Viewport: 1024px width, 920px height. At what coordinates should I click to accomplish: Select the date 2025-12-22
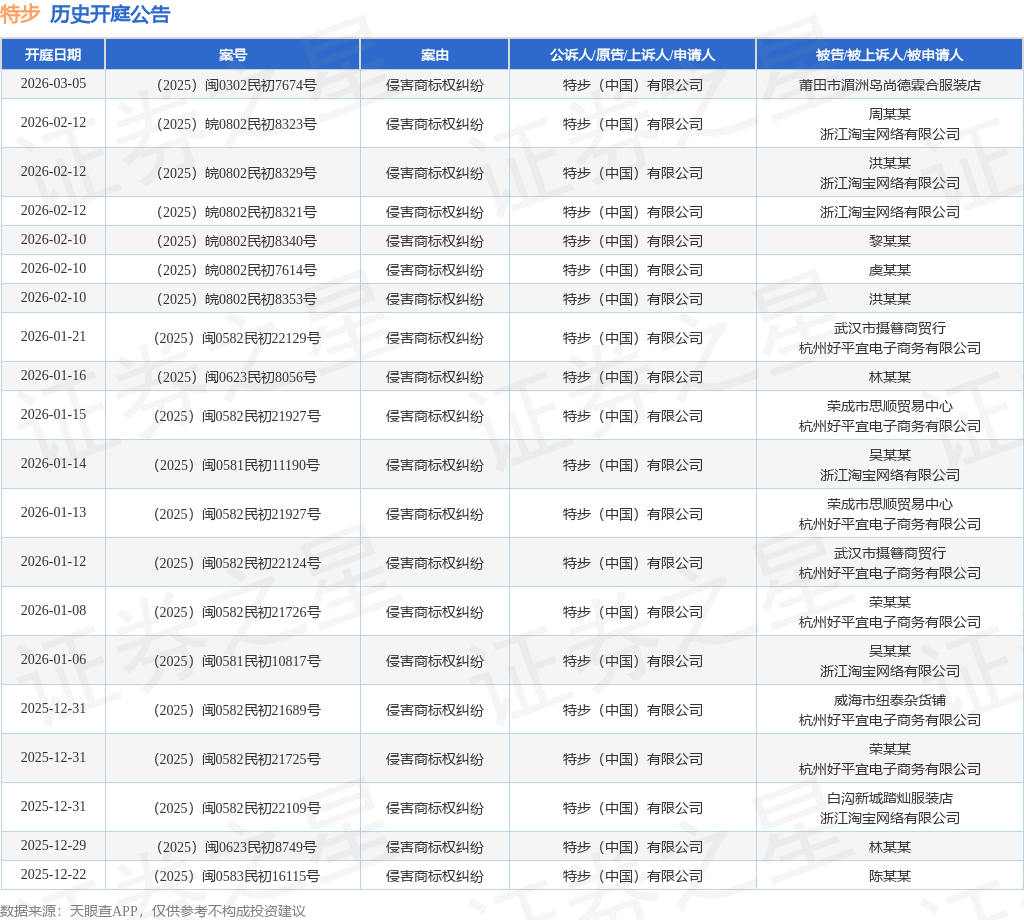(53, 874)
